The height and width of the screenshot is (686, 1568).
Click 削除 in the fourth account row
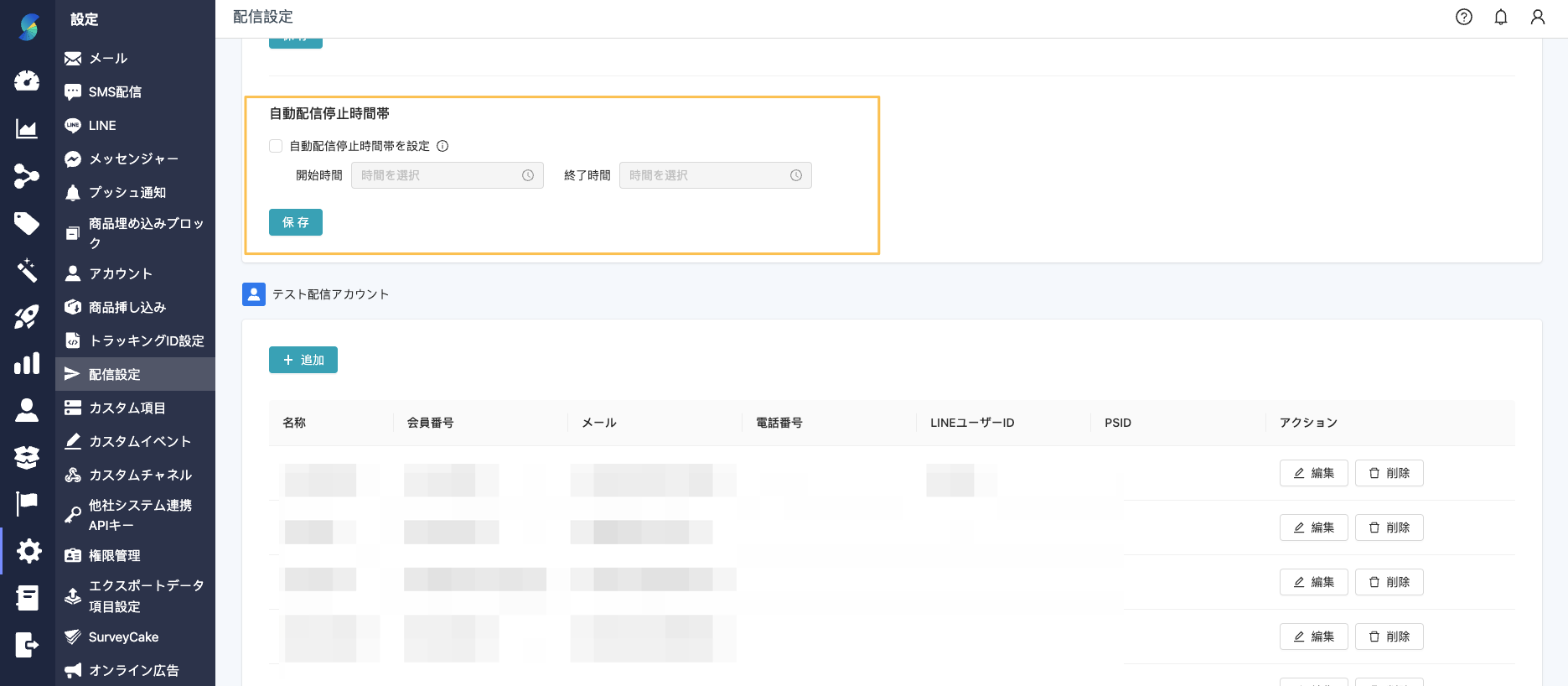pos(1389,637)
